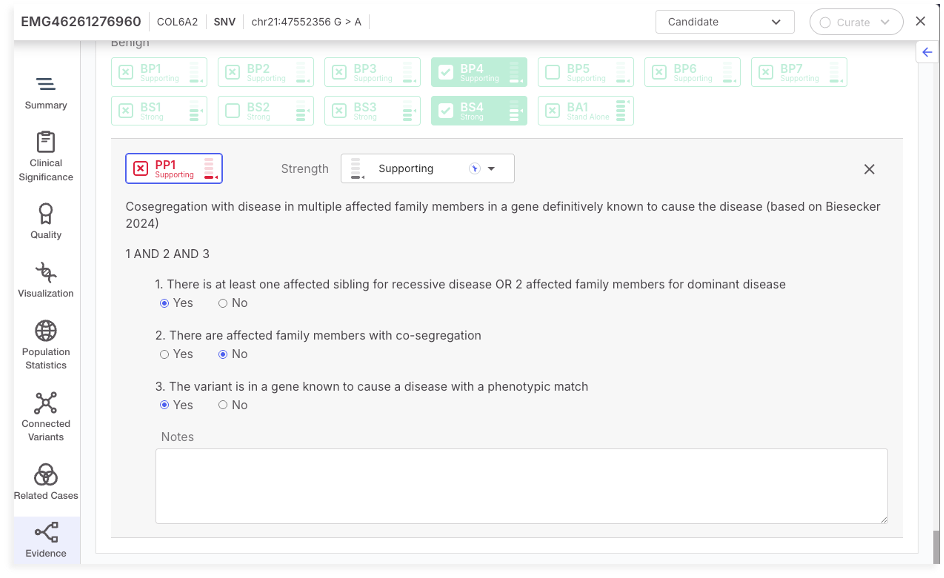Select No for phenotypic match question

pos(223,405)
